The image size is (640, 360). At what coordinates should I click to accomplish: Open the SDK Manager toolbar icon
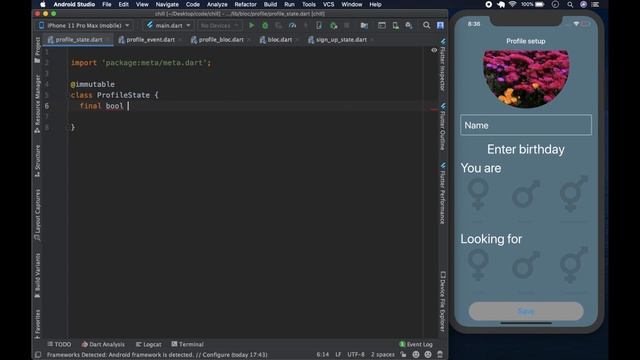point(409,25)
